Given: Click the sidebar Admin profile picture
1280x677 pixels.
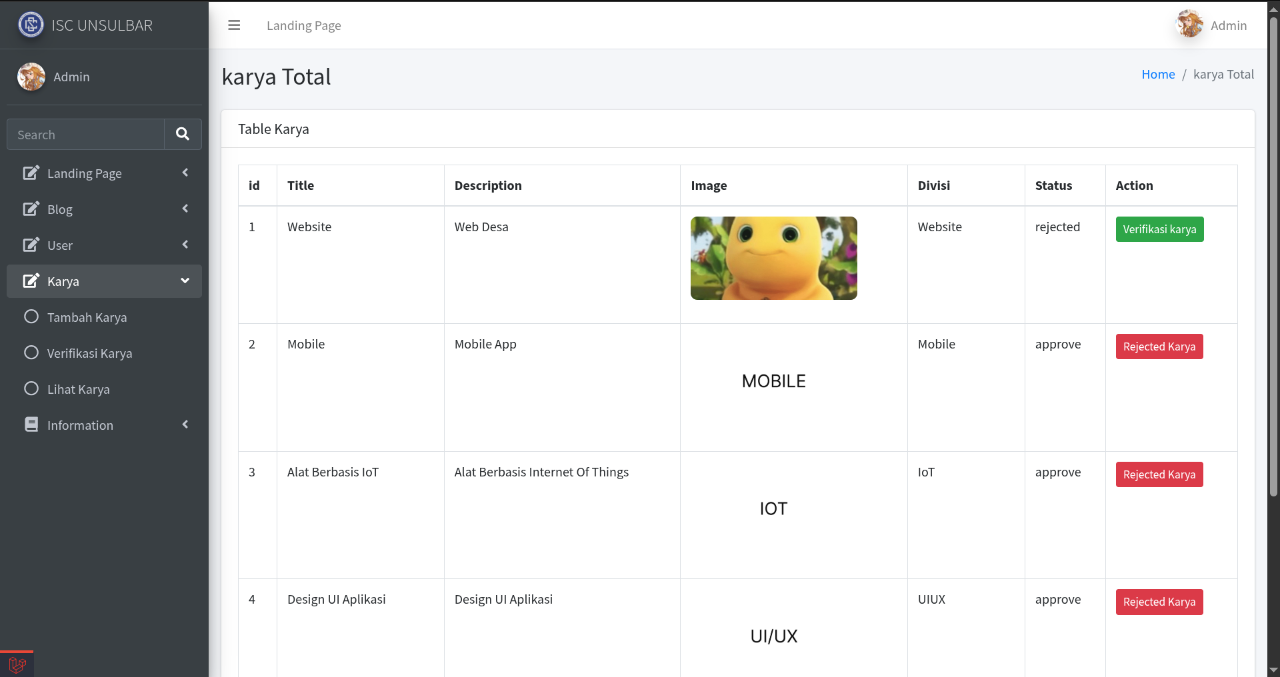Looking at the screenshot, I should [x=31, y=77].
